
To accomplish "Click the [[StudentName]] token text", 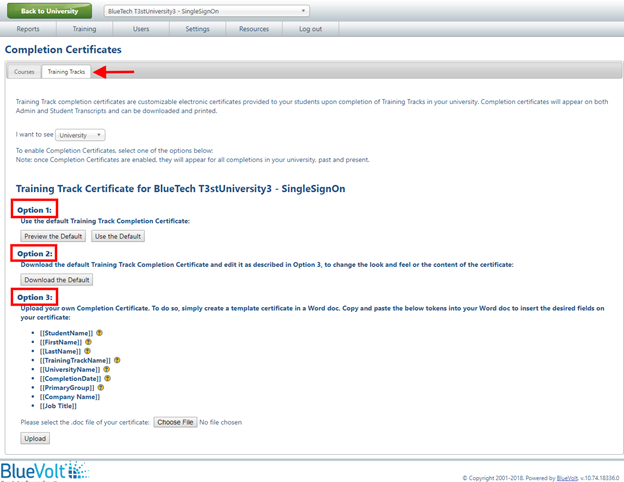I will point(66,333).
